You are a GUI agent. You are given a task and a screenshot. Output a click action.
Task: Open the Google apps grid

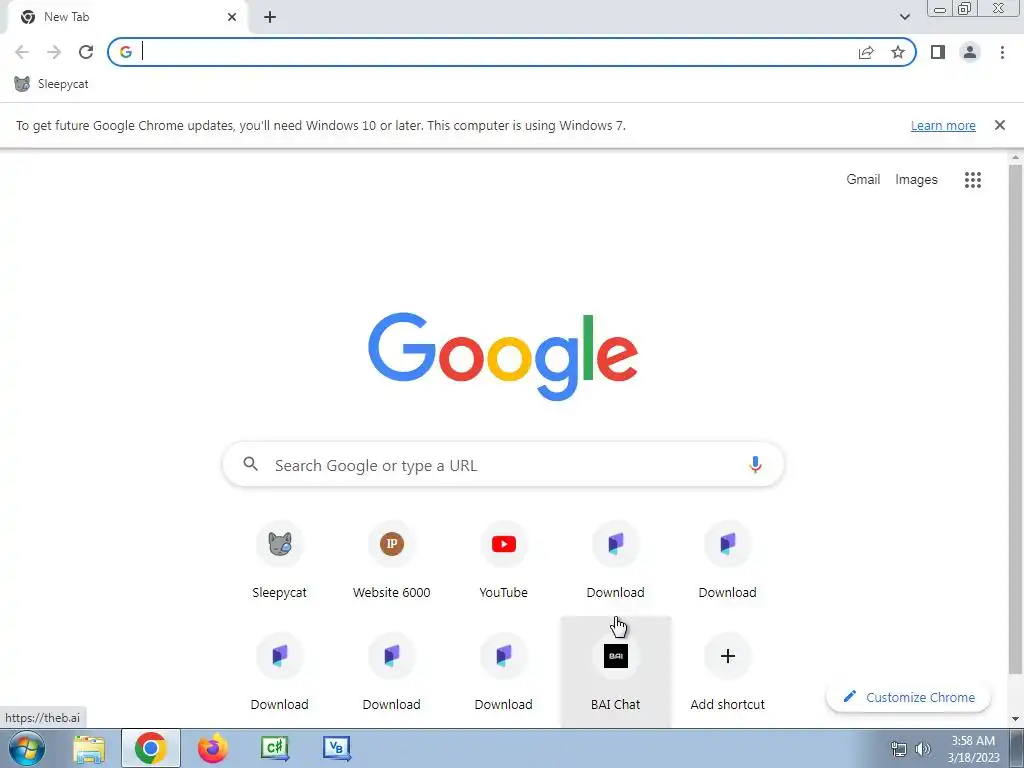(x=973, y=180)
